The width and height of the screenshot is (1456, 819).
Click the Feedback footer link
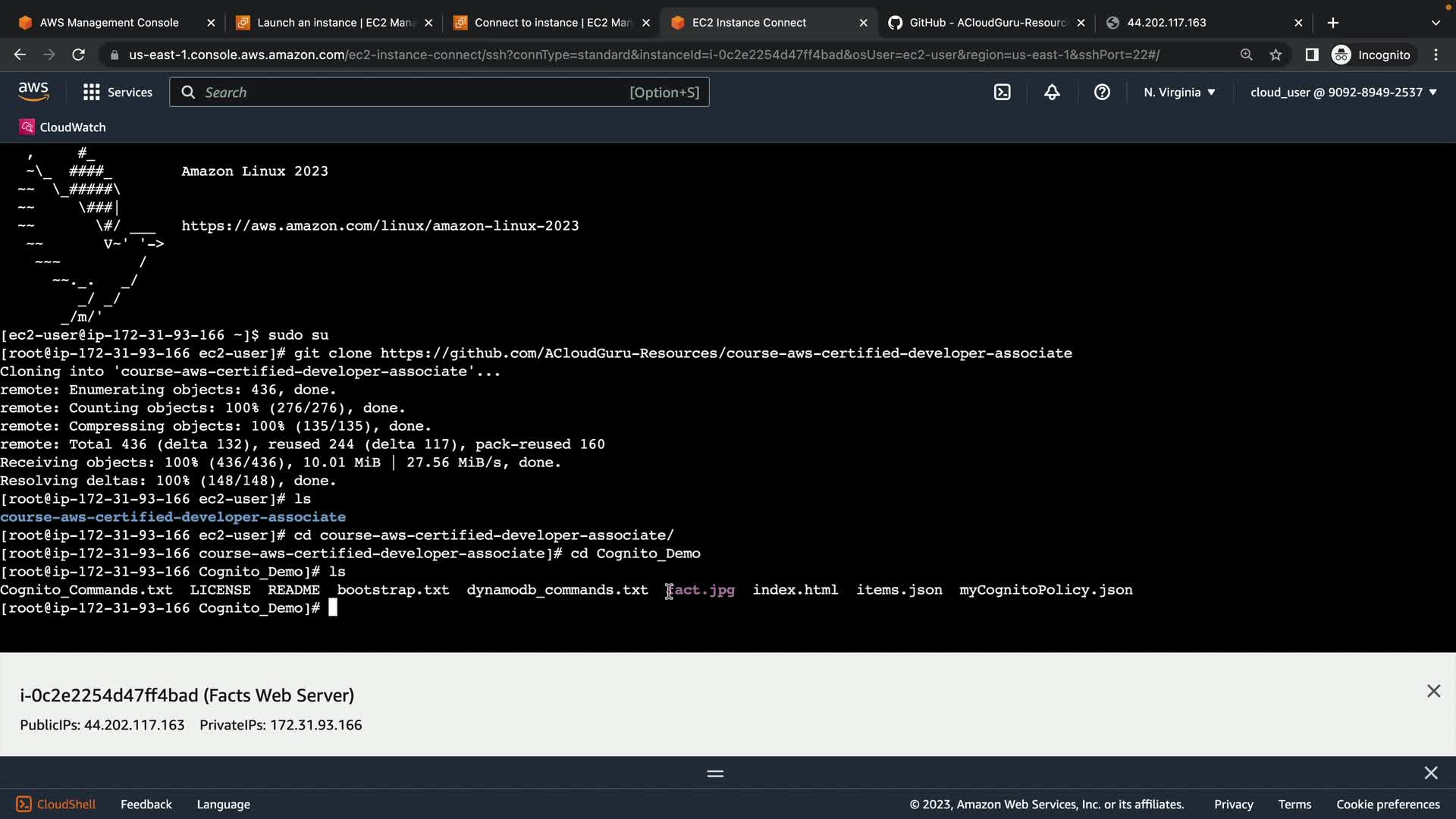pos(146,804)
